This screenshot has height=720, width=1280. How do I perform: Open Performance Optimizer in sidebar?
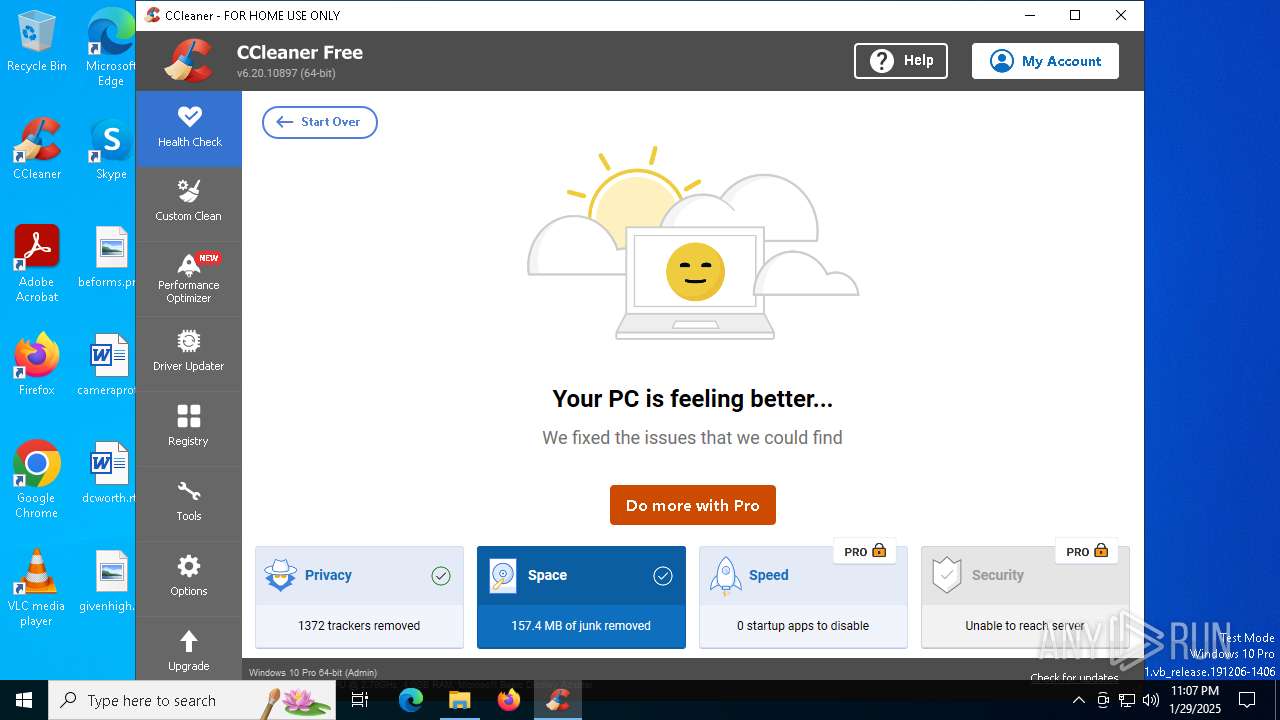tap(189, 278)
